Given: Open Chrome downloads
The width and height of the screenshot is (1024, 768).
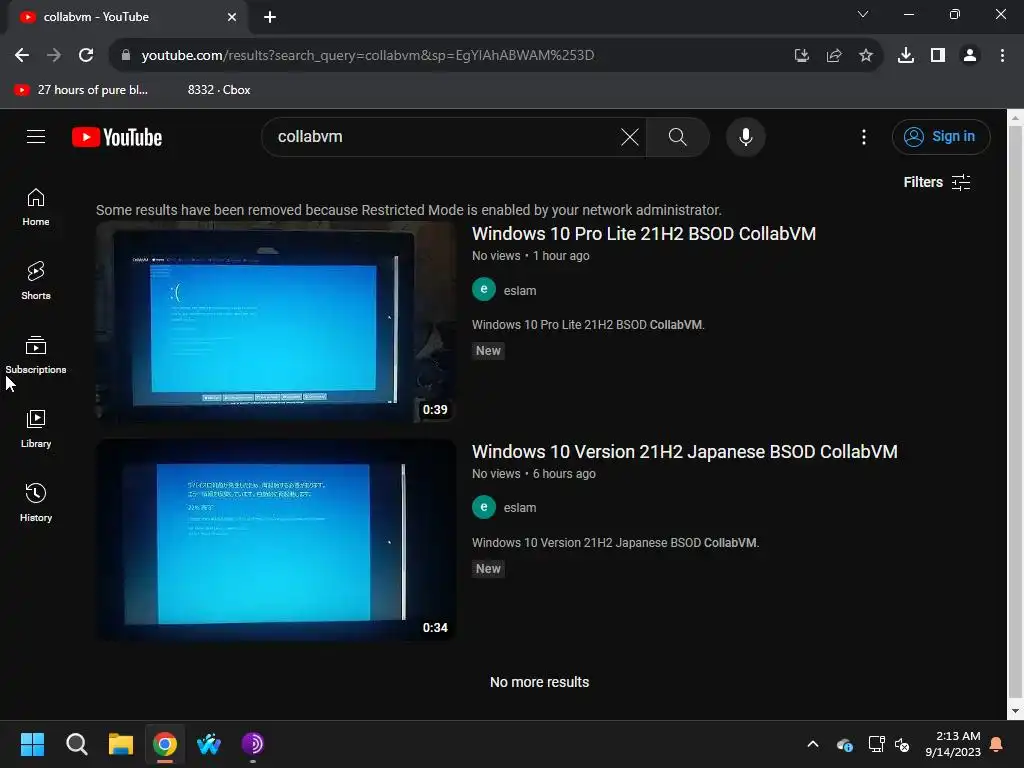Looking at the screenshot, I should tap(905, 56).
